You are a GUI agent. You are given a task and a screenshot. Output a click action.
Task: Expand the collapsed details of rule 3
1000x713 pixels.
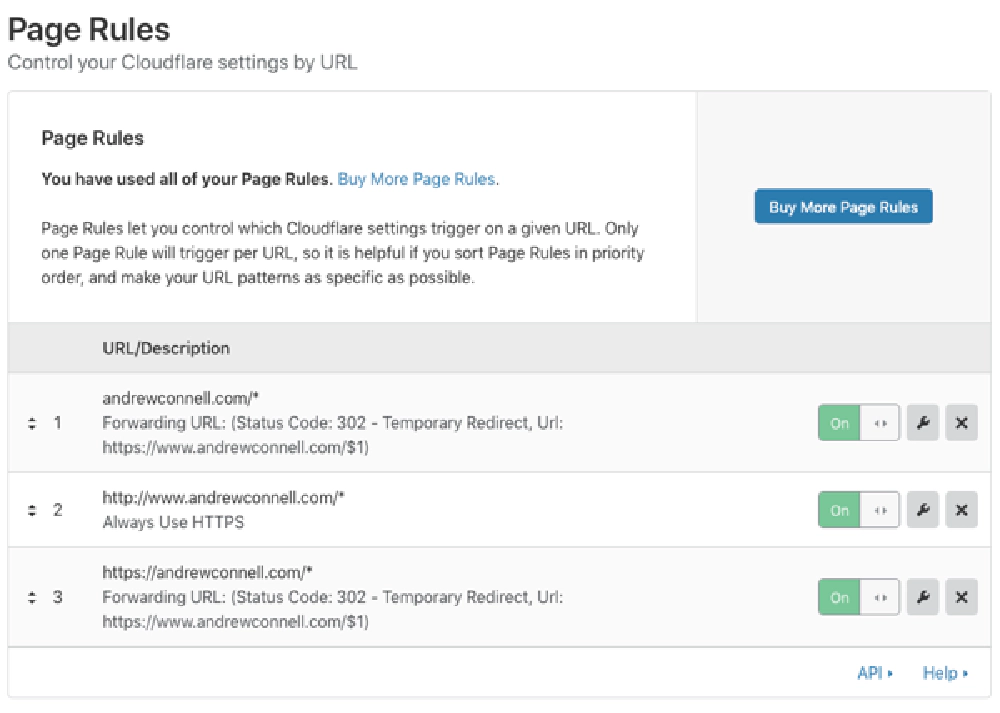coord(878,597)
